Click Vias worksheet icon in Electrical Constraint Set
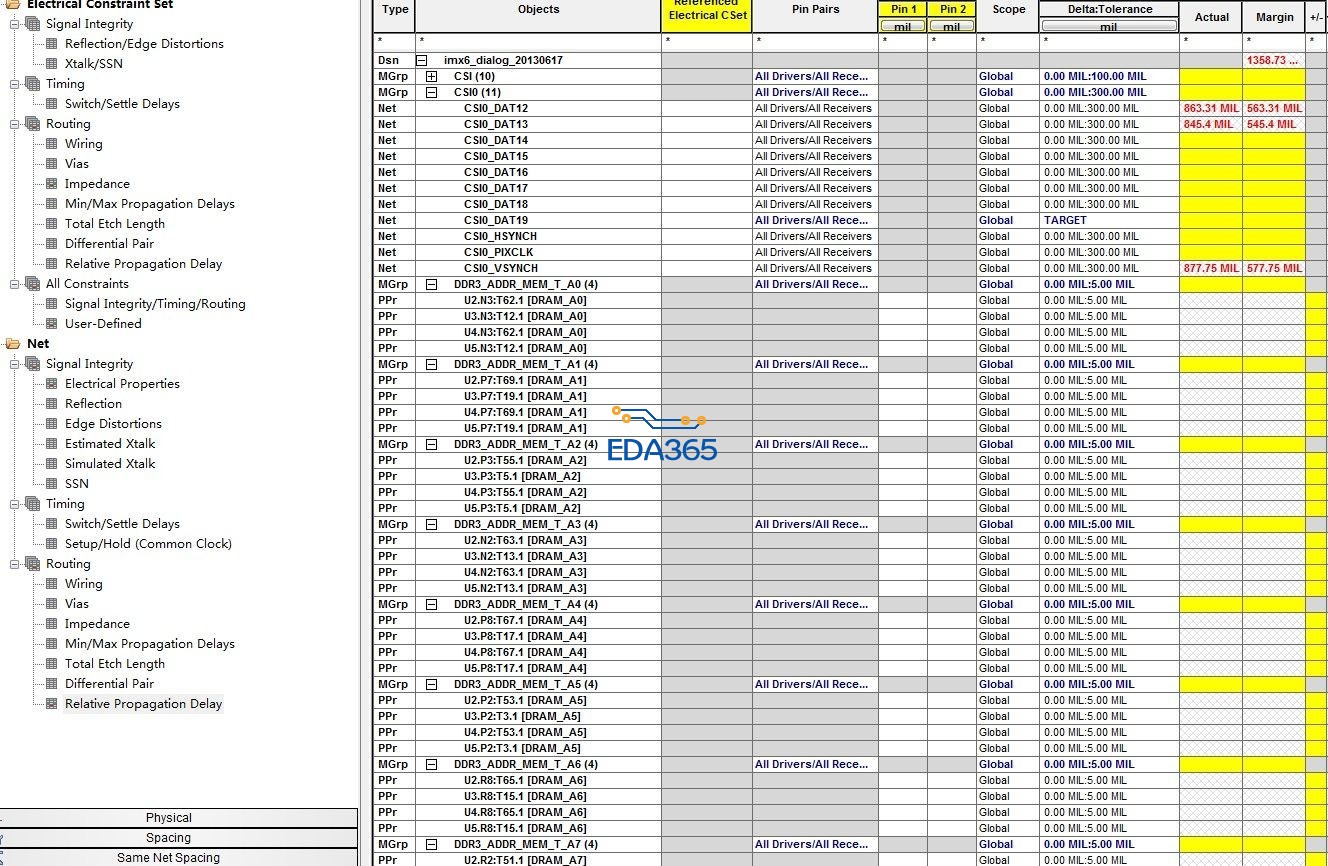This screenshot has width=1328, height=866. [x=52, y=164]
